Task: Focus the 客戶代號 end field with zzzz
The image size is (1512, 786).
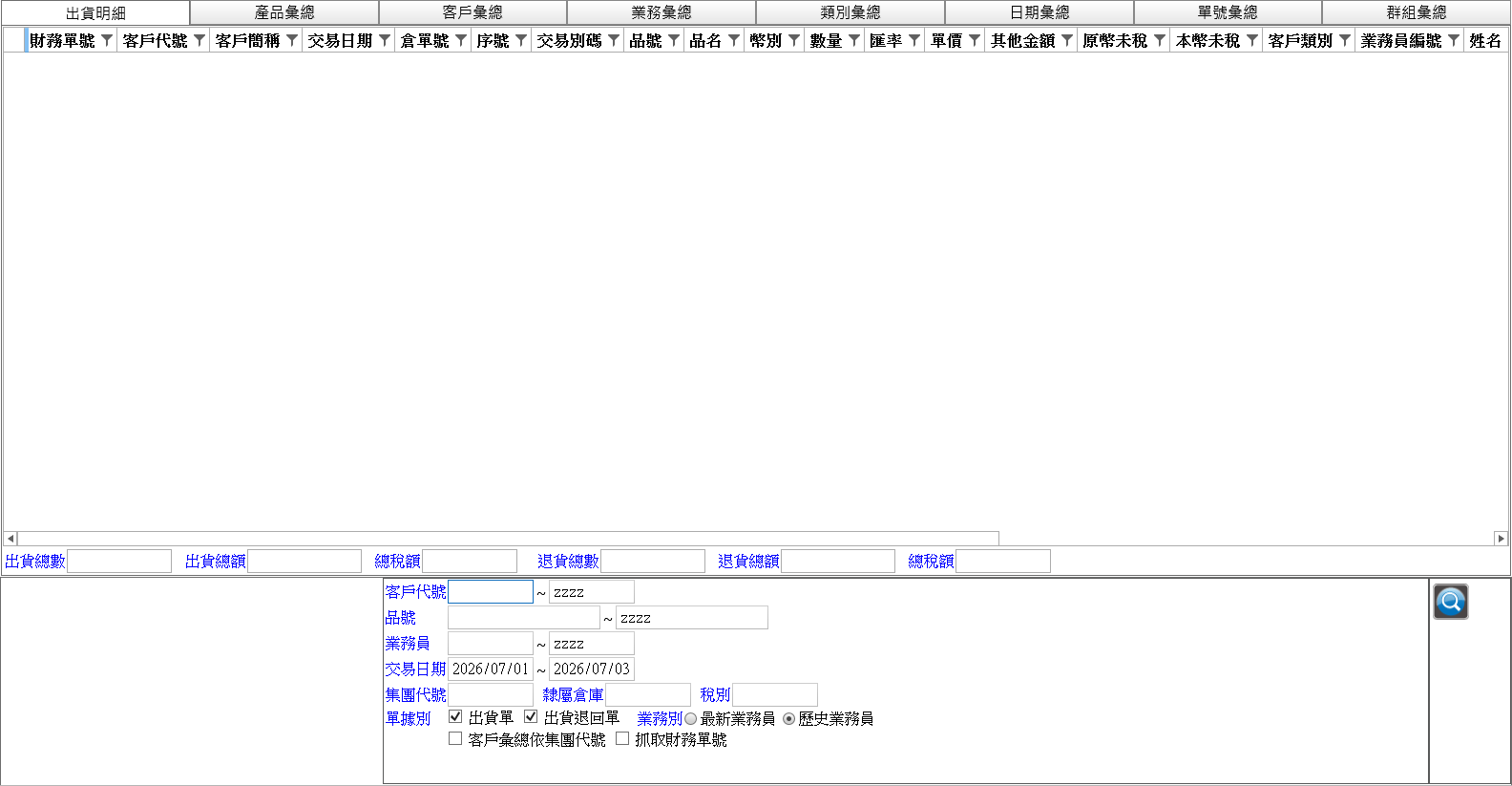Action: (x=592, y=592)
